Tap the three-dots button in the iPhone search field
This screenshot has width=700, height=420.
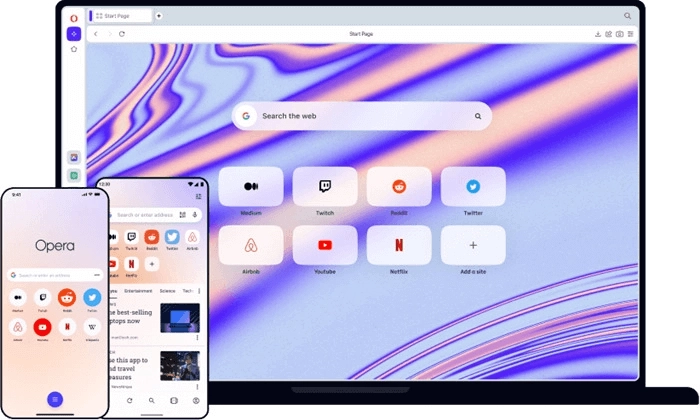[x=97, y=275]
